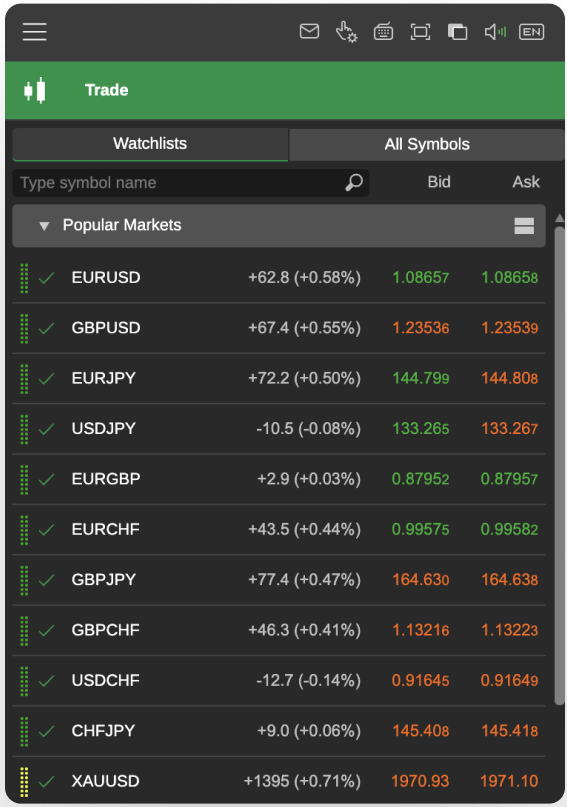This screenshot has height=807, width=567.
Task: Click the EURCHF ask price 0.99582
Action: click(x=509, y=530)
